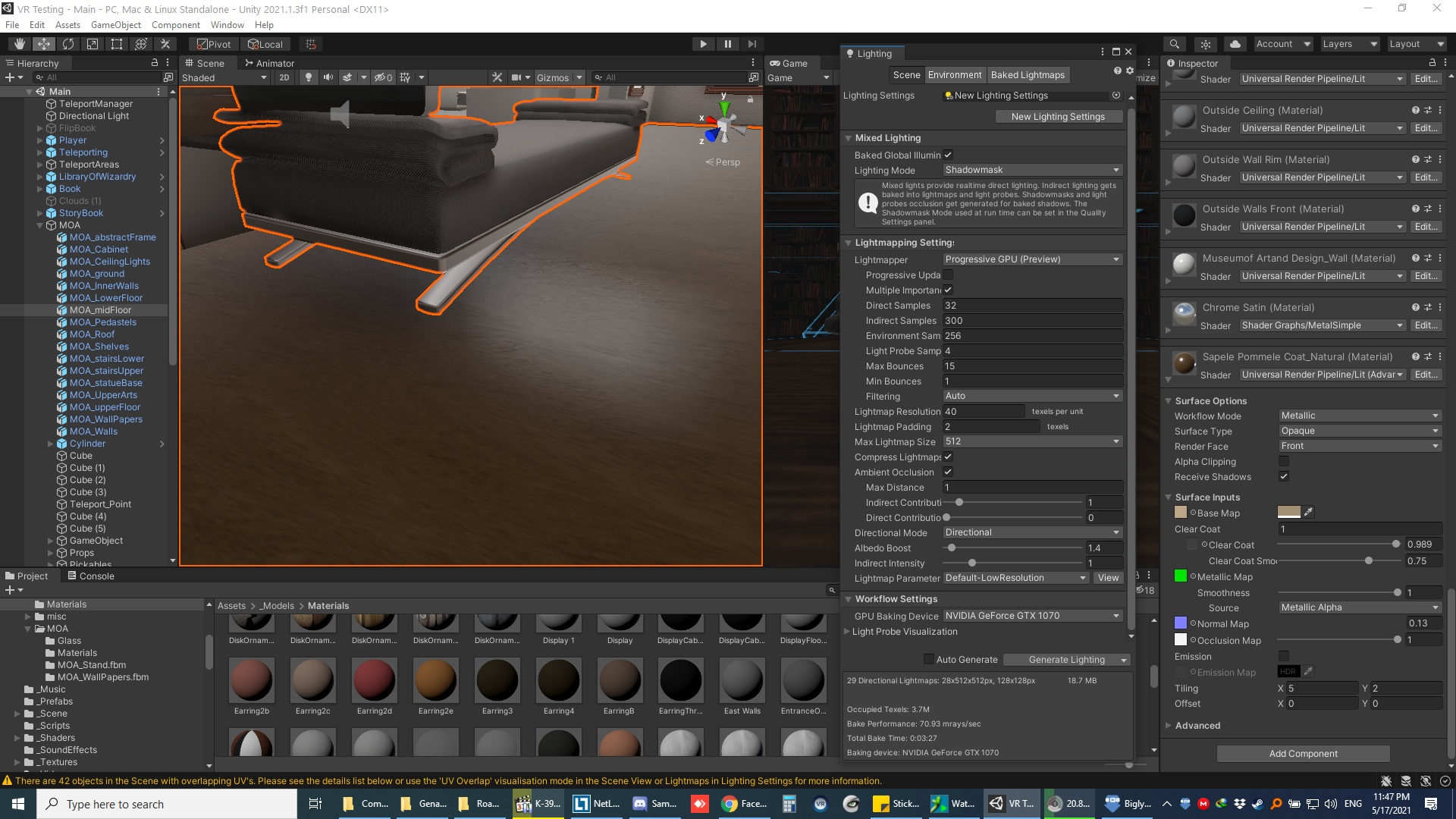Open GPU Baking Device dropdown
Image resolution: width=1456 pixels, height=819 pixels.
coord(1032,616)
